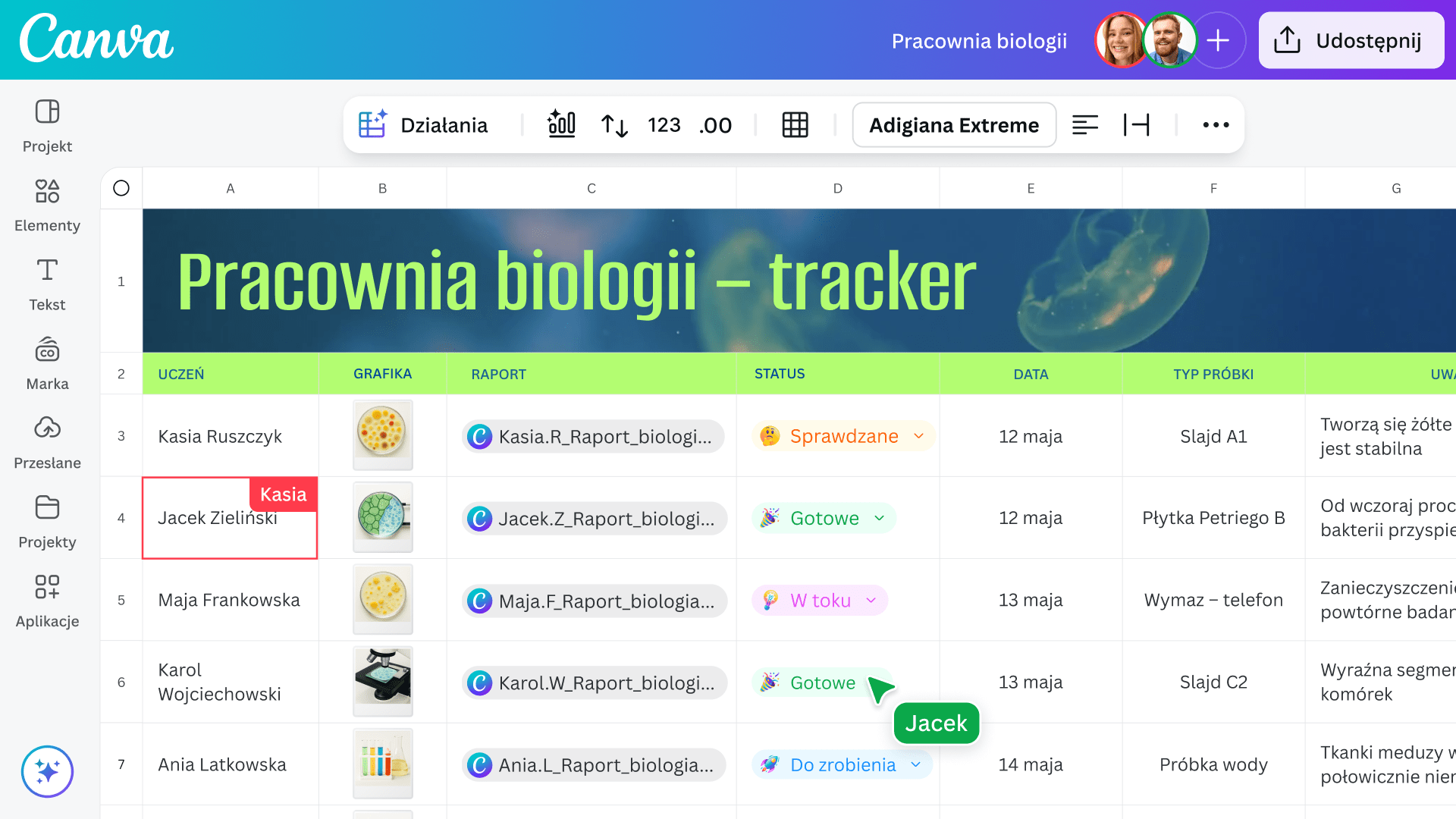Expand the Sprawdzane status dropdown
Viewport: 1456px width, 819px height.
918,436
